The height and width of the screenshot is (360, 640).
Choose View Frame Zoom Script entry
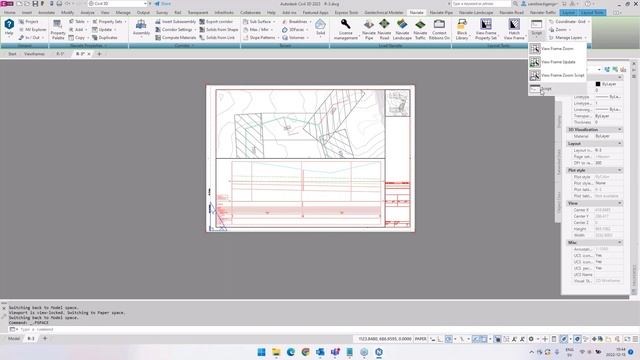(x=557, y=76)
